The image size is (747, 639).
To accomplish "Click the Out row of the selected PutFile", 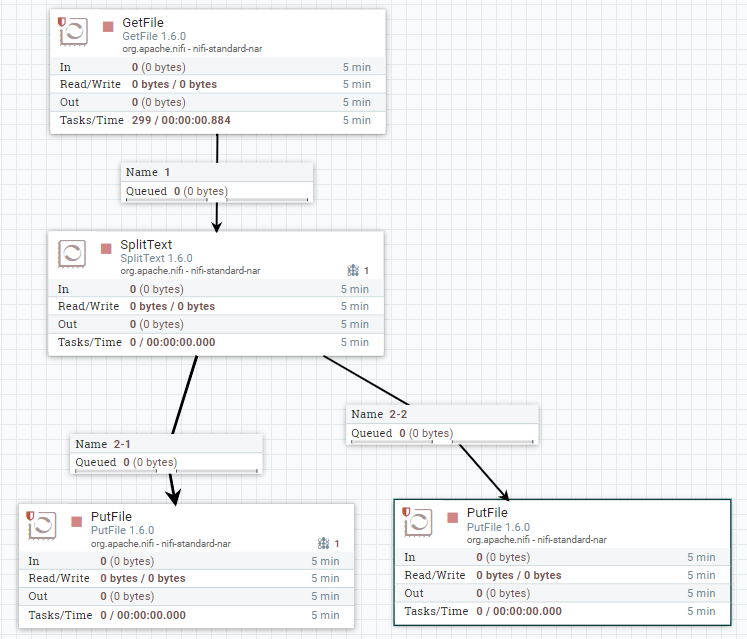I will [561, 593].
